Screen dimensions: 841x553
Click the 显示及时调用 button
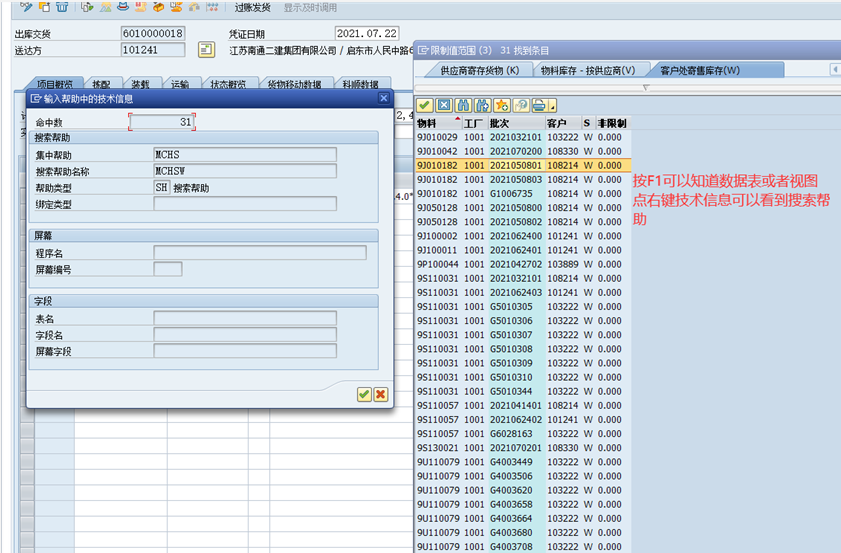tap(311, 8)
